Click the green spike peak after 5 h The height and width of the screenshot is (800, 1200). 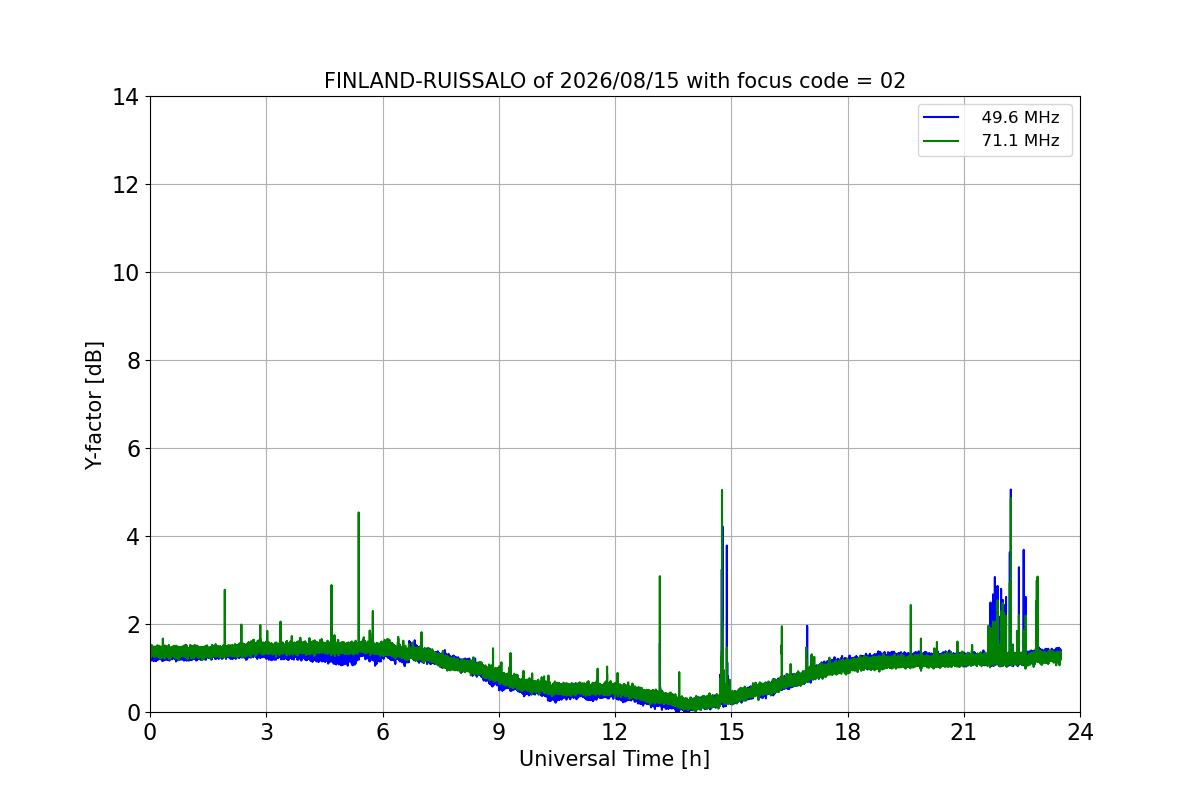click(x=358, y=513)
